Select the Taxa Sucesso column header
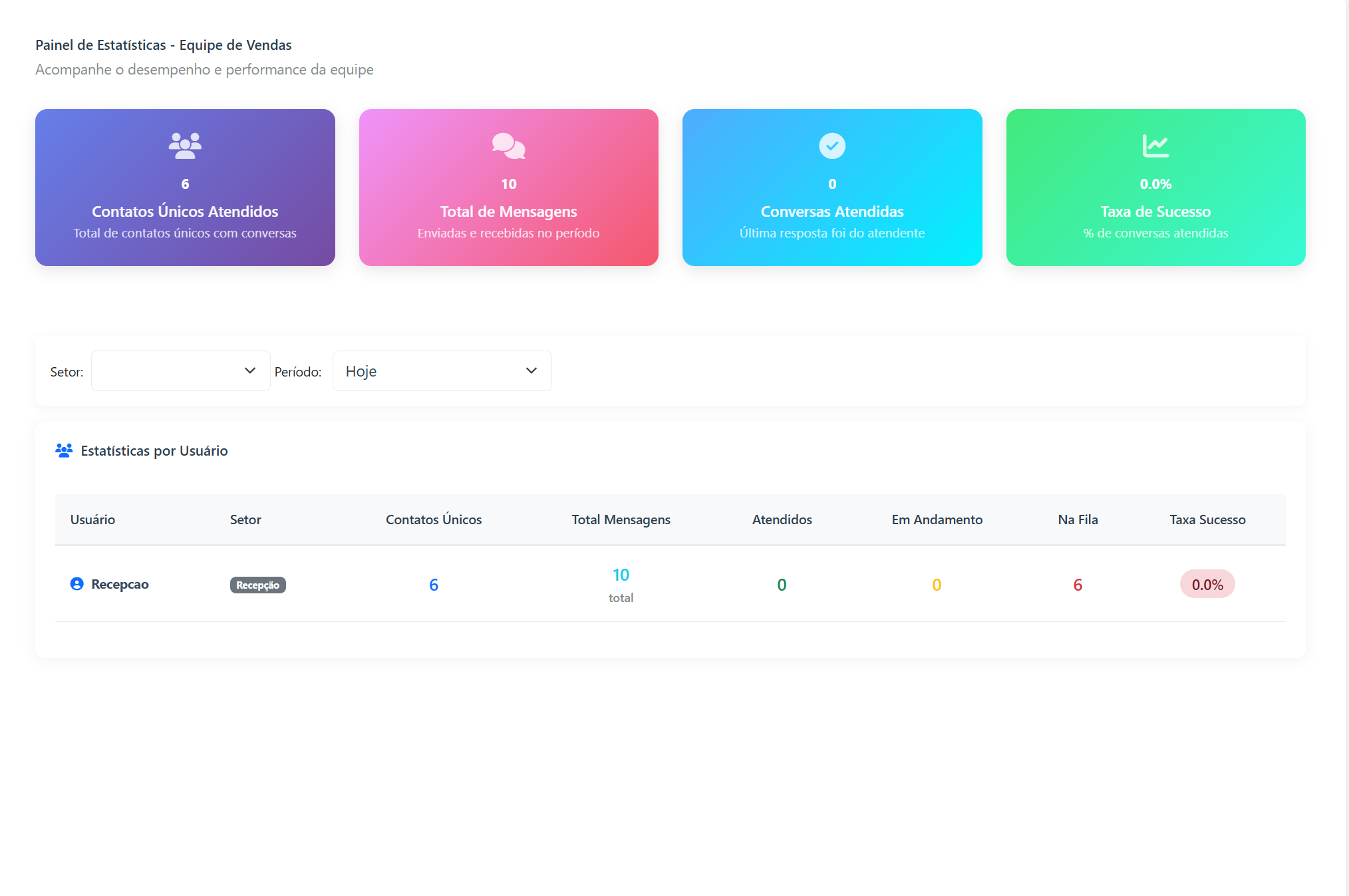The width and height of the screenshot is (1349, 896). [x=1207, y=520]
